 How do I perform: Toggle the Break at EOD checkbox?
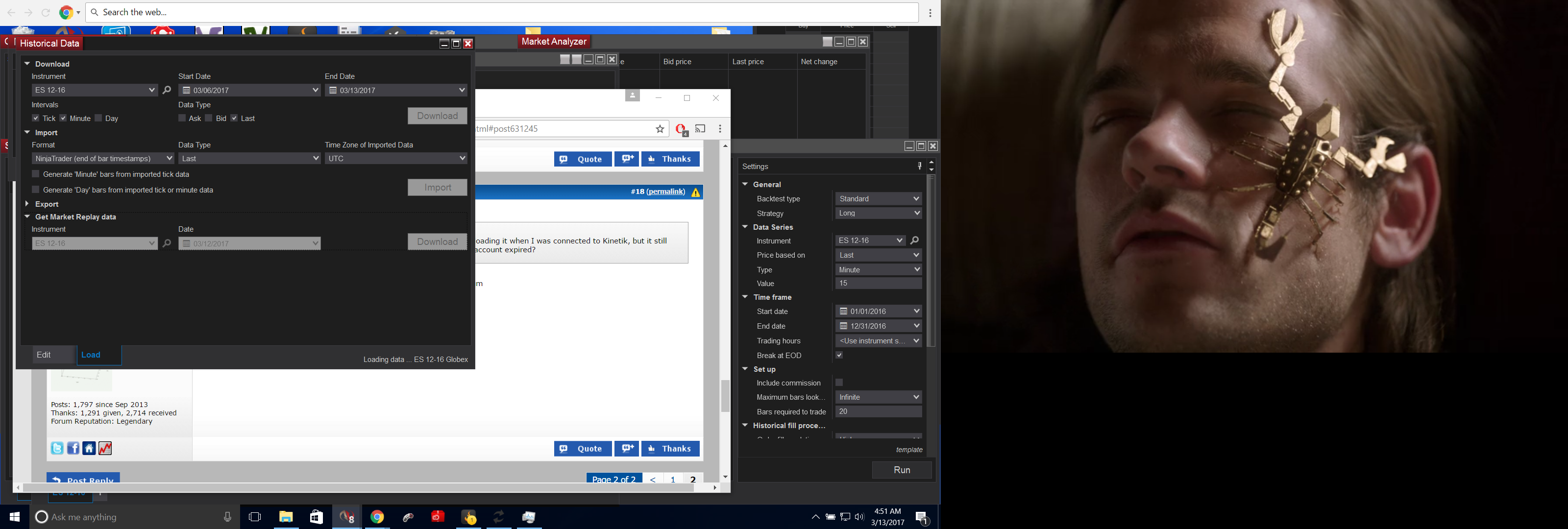(839, 356)
